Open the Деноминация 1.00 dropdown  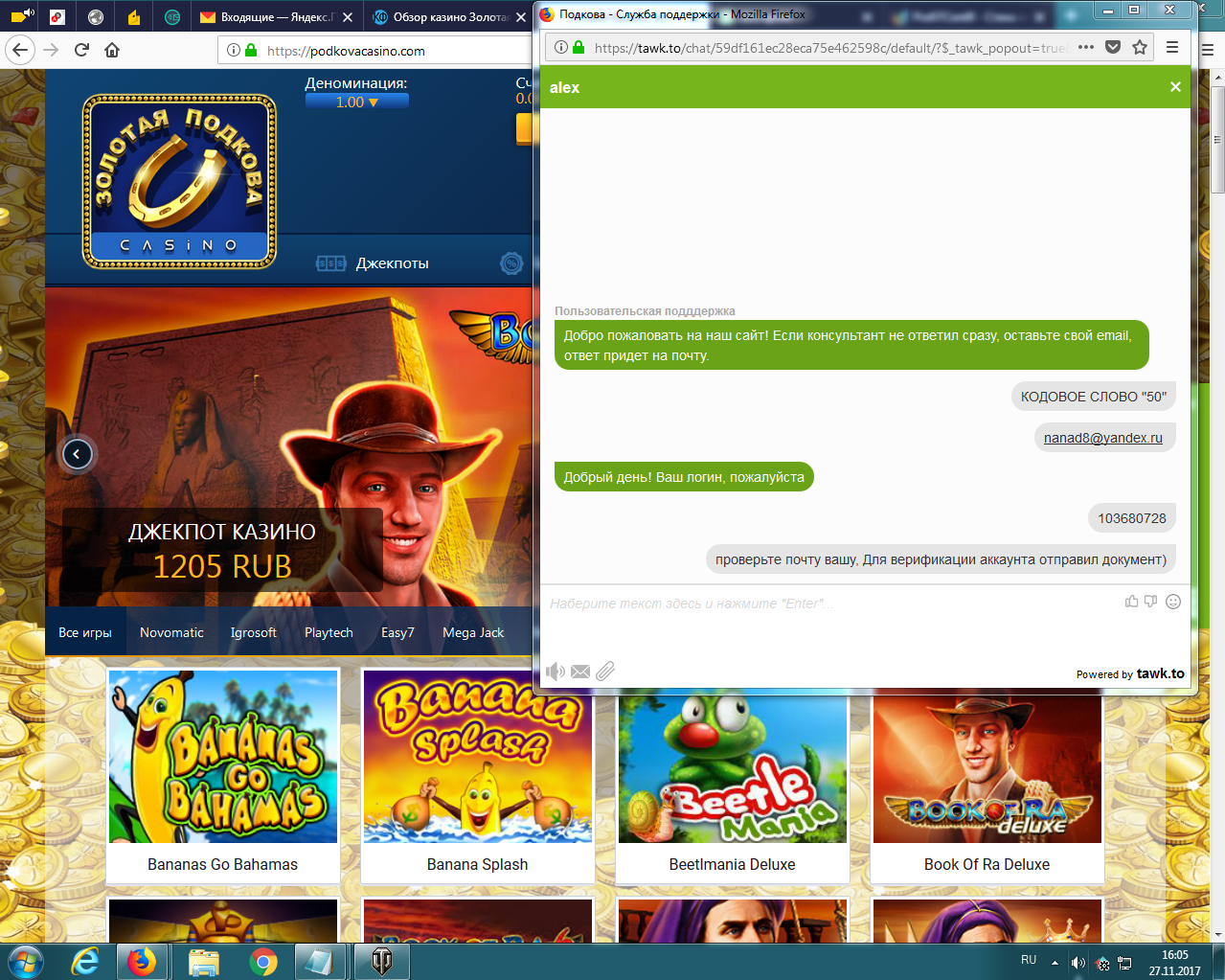pos(357,102)
